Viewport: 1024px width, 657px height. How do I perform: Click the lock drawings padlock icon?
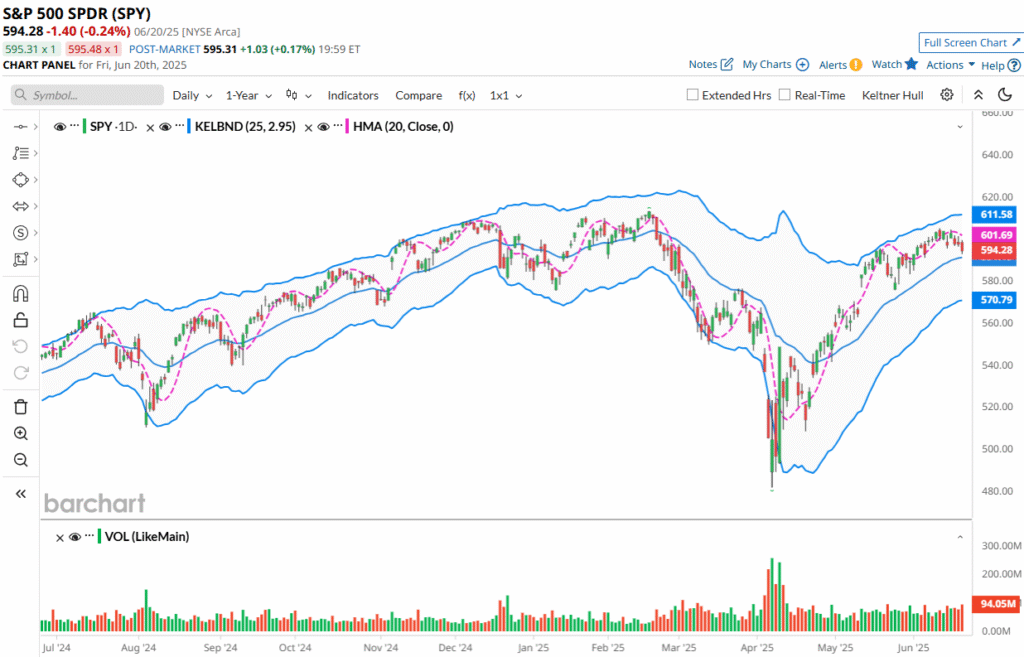[20, 320]
